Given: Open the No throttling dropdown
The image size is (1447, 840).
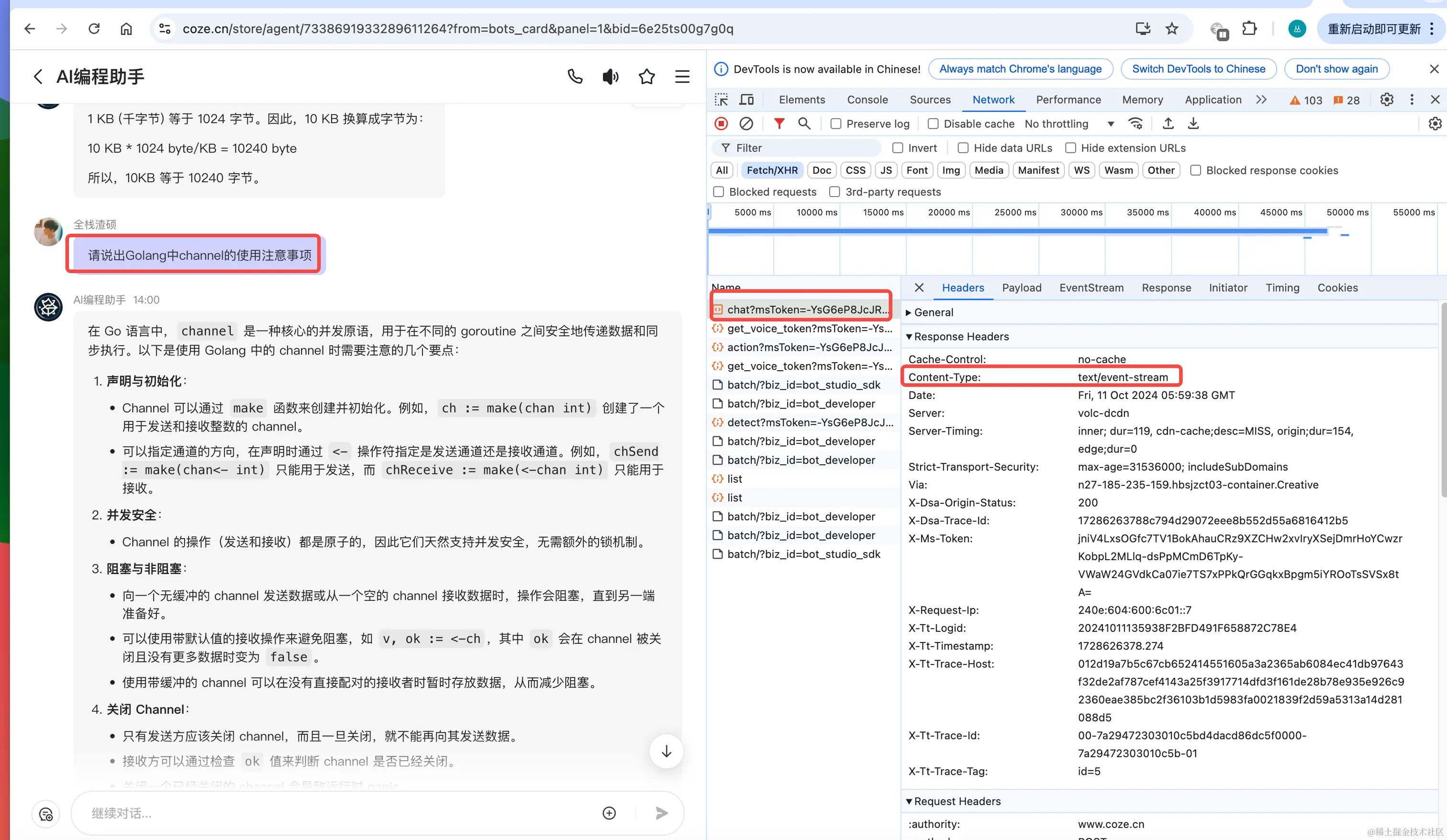Looking at the screenshot, I should (x=1069, y=124).
